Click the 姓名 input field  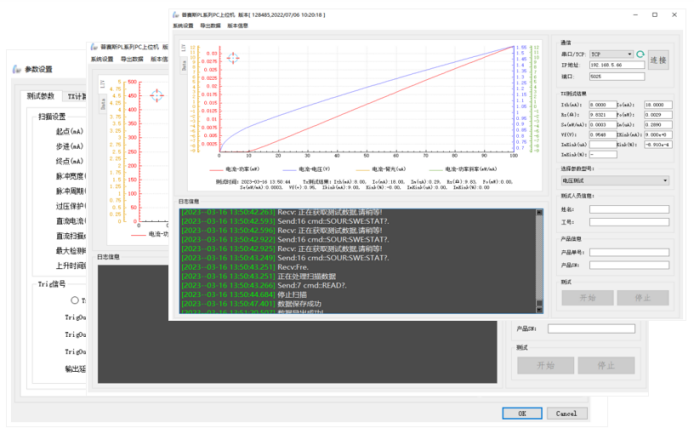click(x=630, y=210)
